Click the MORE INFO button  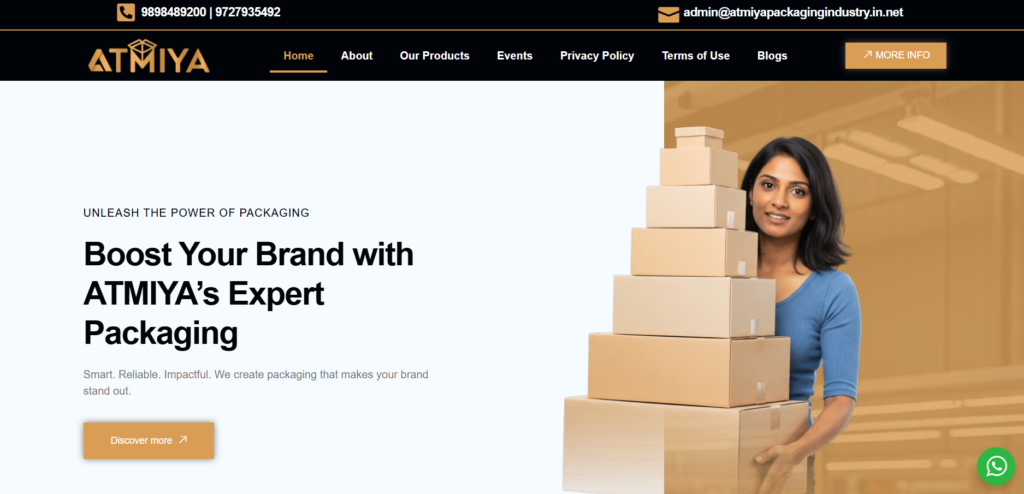click(x=895, y=56)
